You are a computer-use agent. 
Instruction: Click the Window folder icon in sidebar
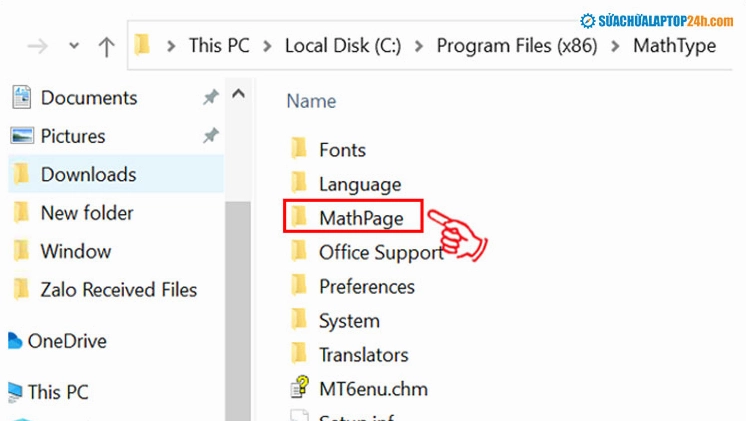pos(21,250)
